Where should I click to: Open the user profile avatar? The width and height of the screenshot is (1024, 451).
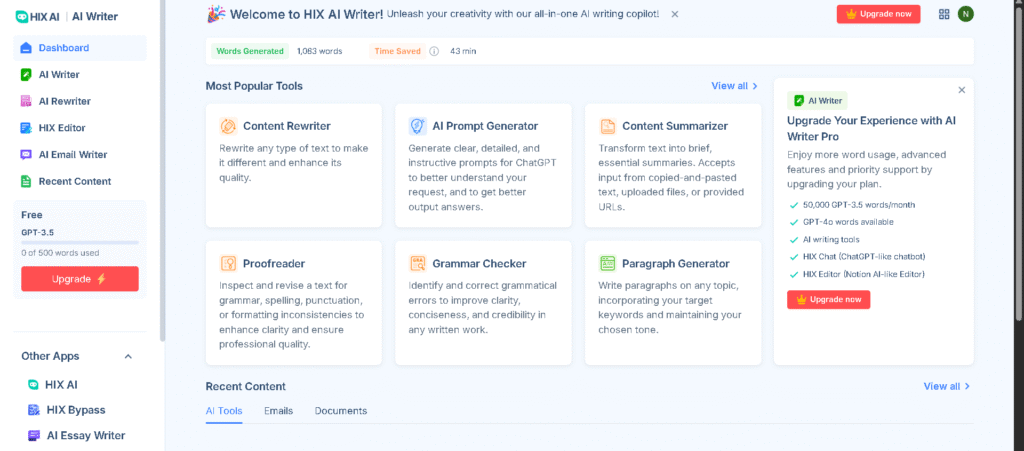coord(965,14)
